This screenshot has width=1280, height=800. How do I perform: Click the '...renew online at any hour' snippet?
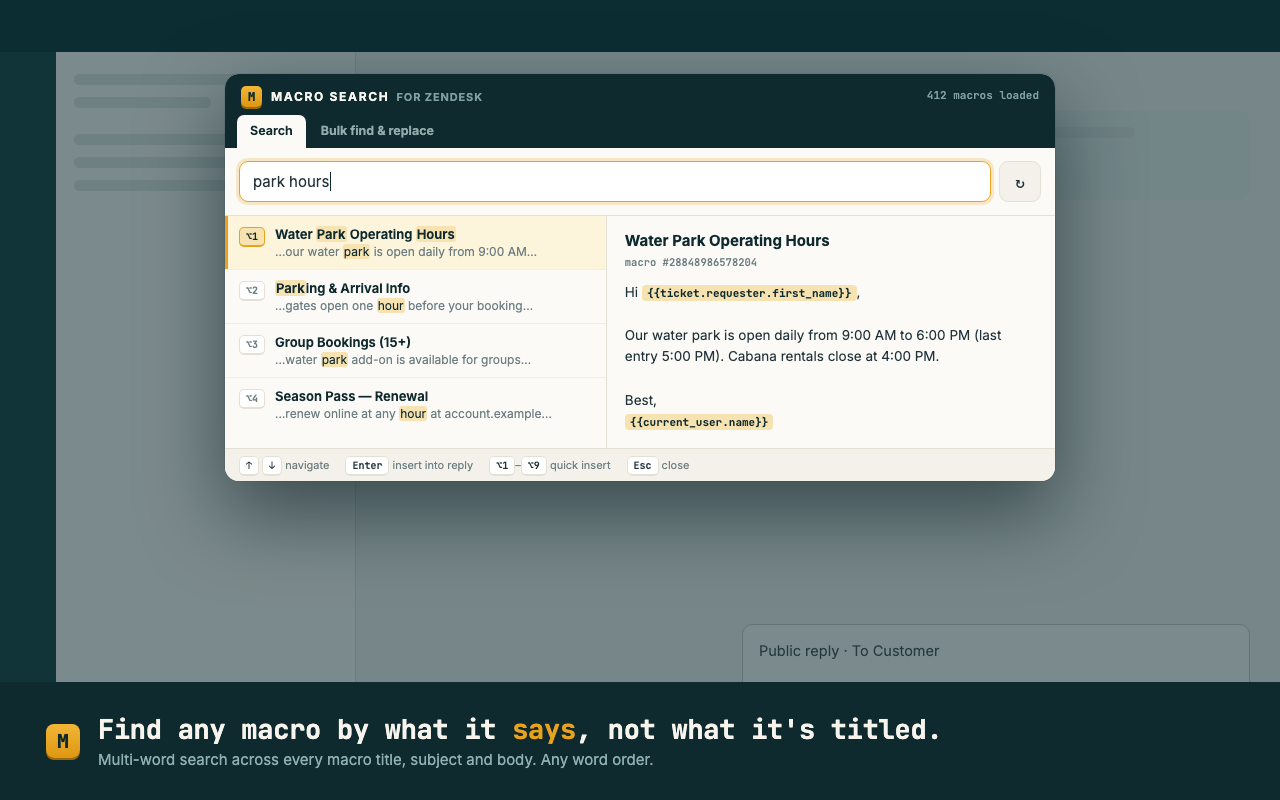pos(413,414)
